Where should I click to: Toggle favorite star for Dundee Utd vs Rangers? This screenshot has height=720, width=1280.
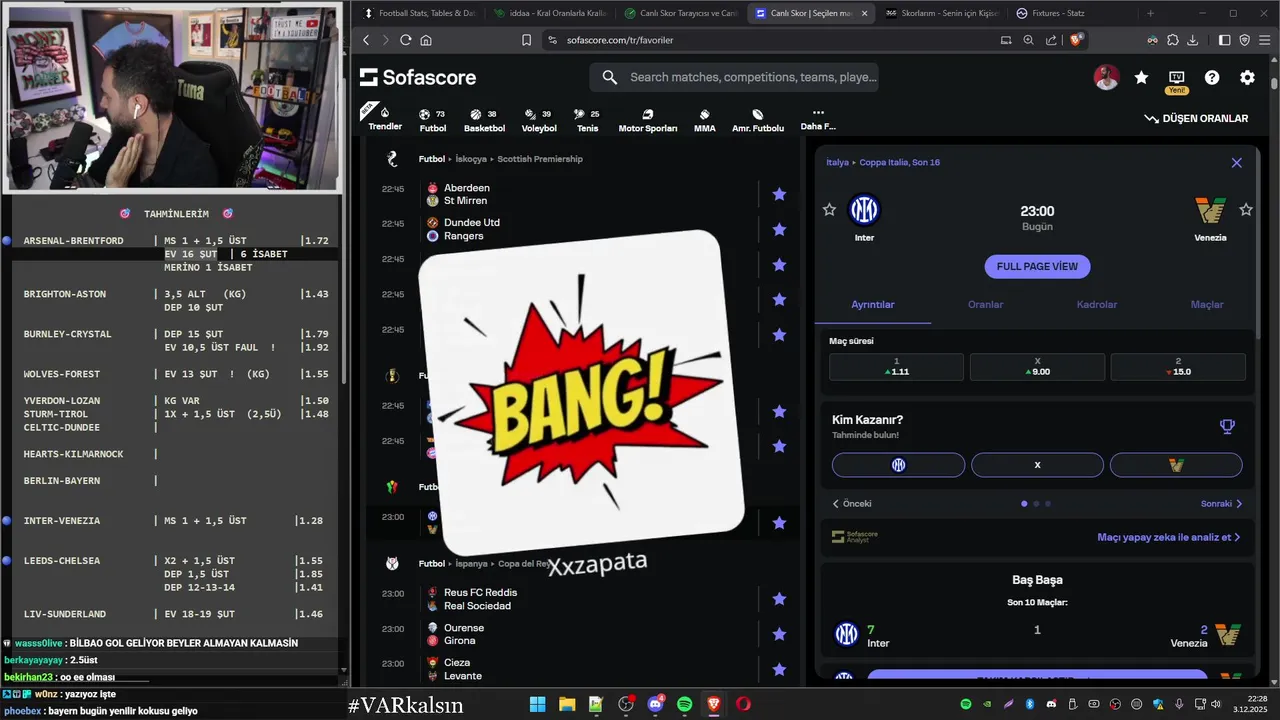point(779,229)
